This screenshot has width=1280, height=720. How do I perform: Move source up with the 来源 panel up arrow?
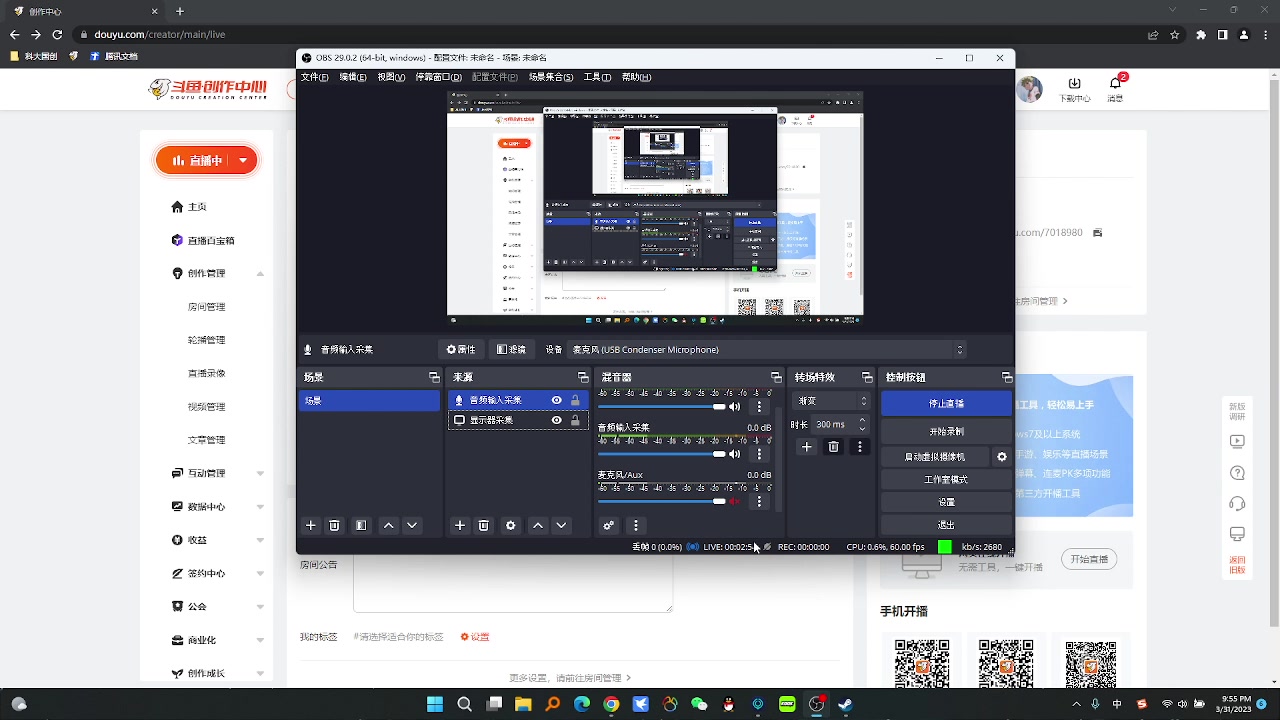click(x=538, y=526)
